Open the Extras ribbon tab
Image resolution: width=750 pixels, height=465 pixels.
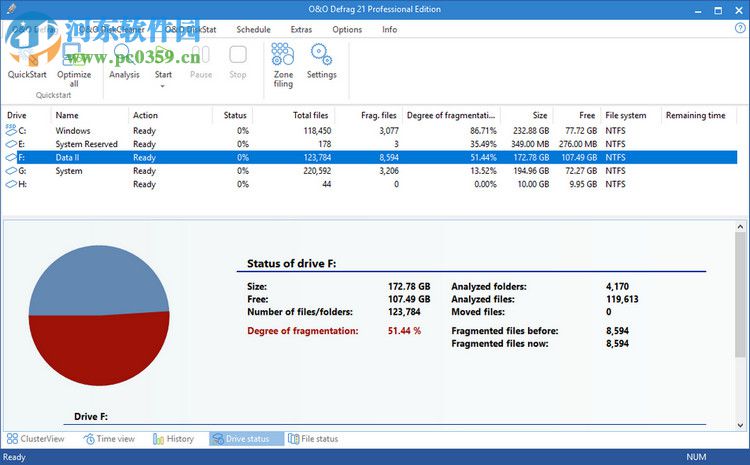[x=301, y=30]
